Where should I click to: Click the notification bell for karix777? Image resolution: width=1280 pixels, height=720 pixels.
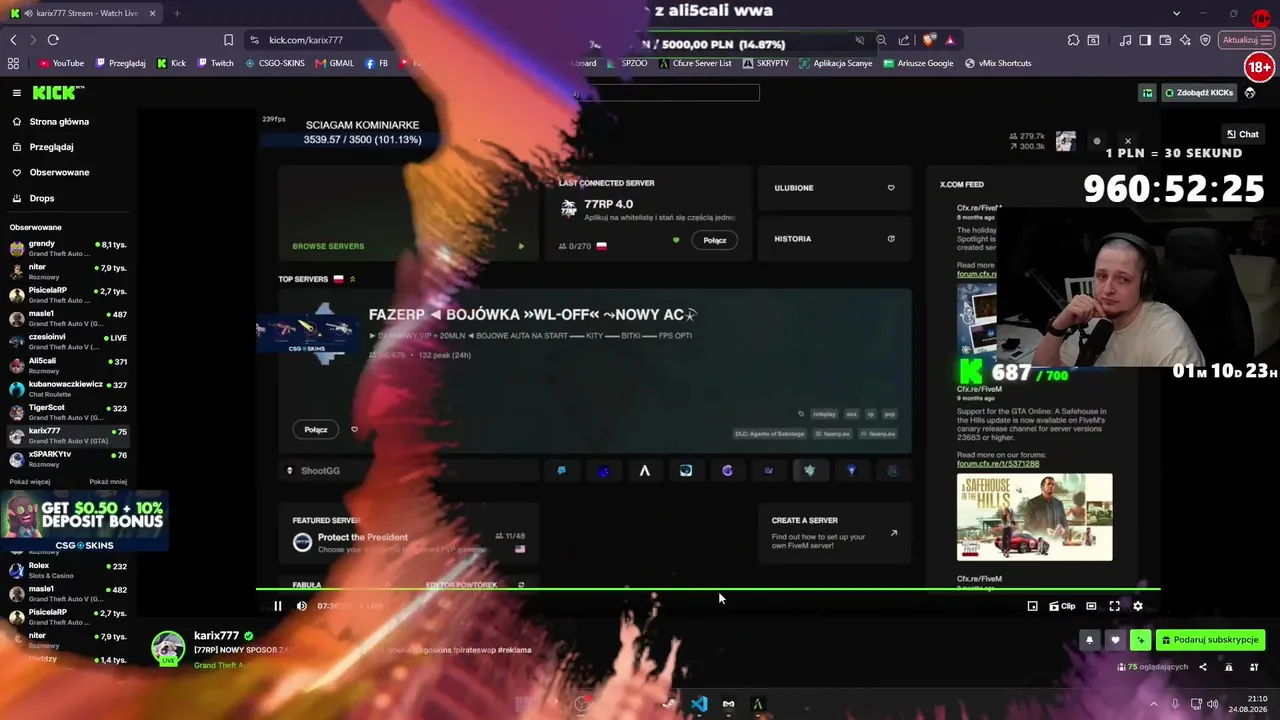[1090, 640]
